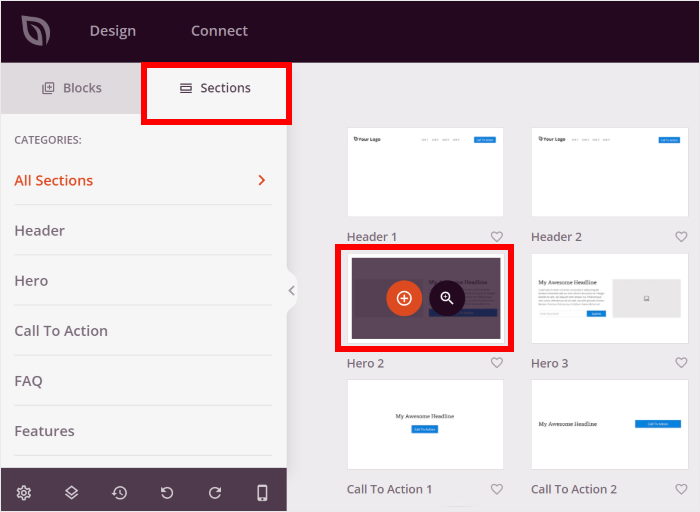Select the Header 1 section thumbnail
The image size is (700, 512).
[425, 172]
